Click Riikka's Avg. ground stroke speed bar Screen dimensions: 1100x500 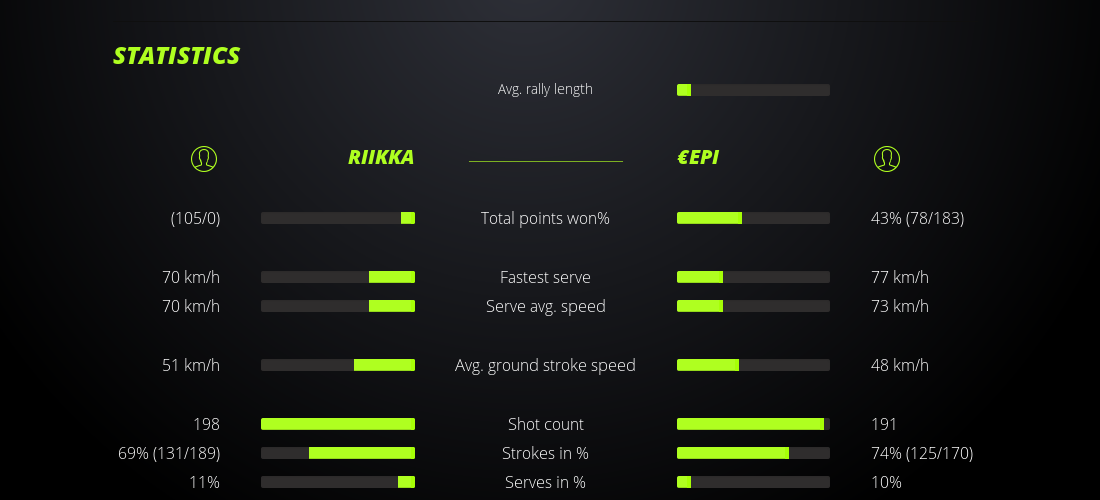pyautogui.click(x=338, y=365)
